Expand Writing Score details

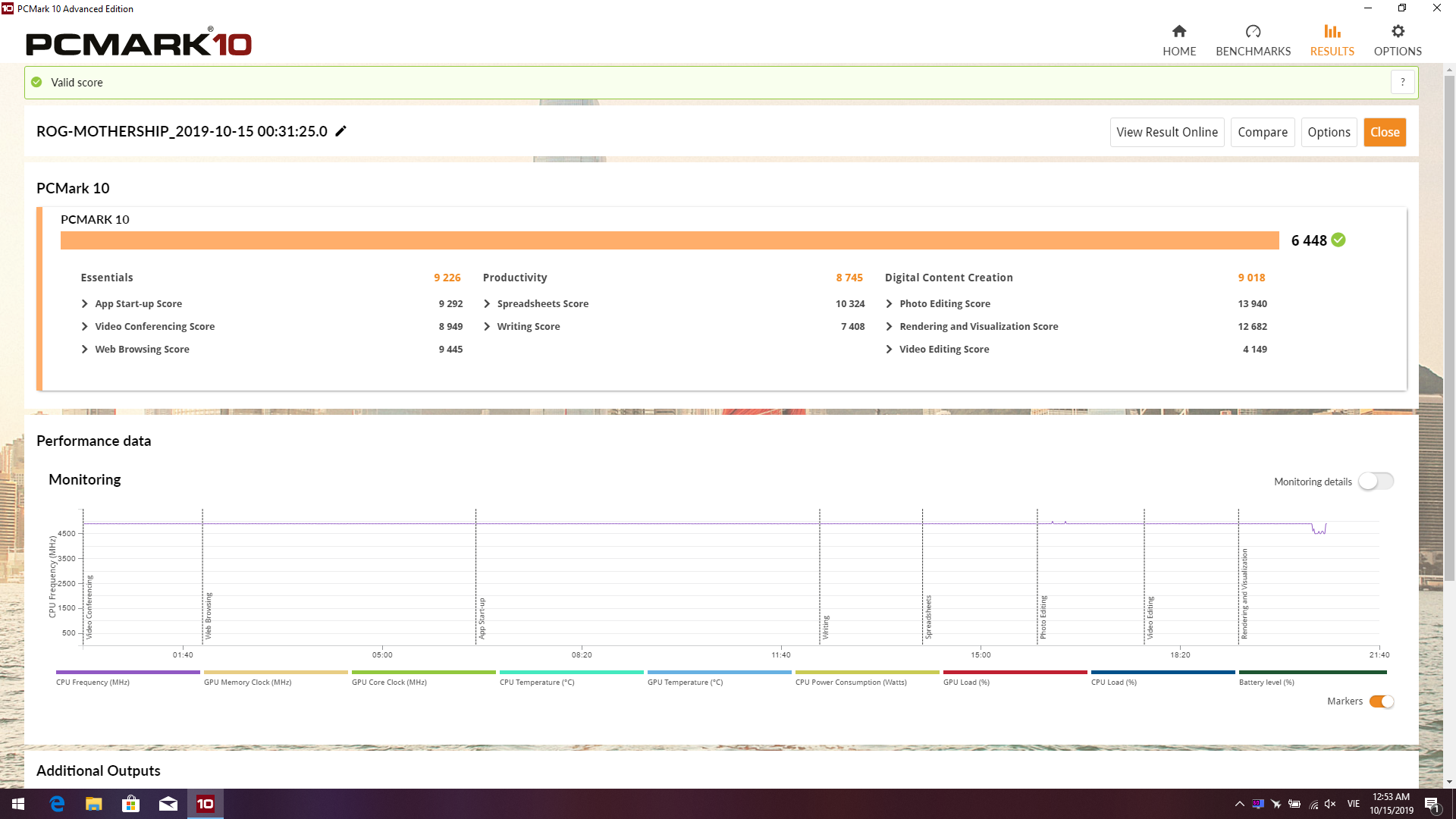coord(487,326)
